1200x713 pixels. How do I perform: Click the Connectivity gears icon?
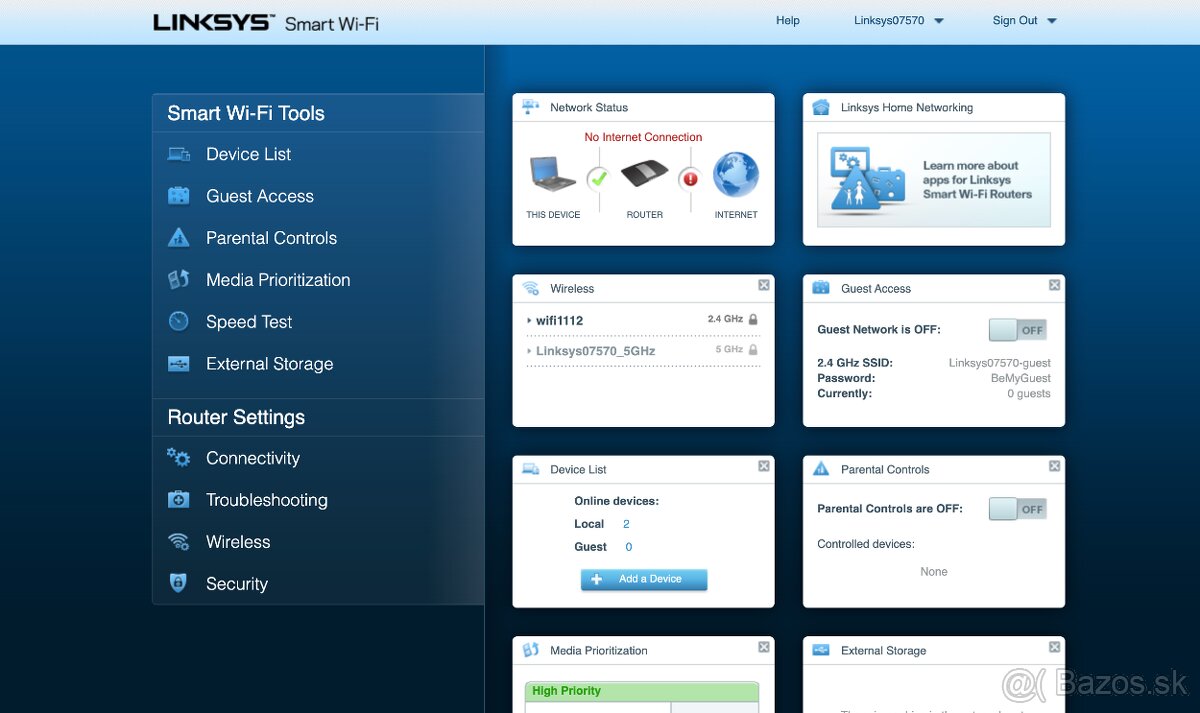coord(179,458)
